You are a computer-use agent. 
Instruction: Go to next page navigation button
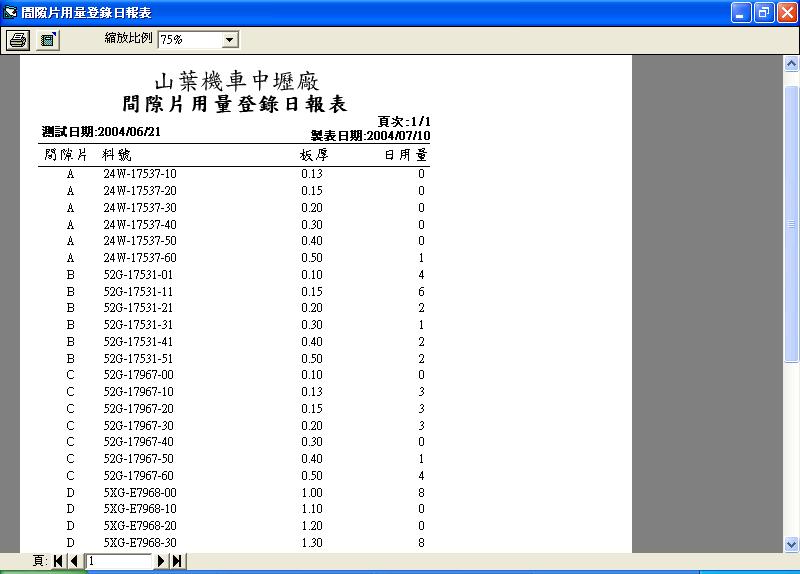click(x=161, y=561)
